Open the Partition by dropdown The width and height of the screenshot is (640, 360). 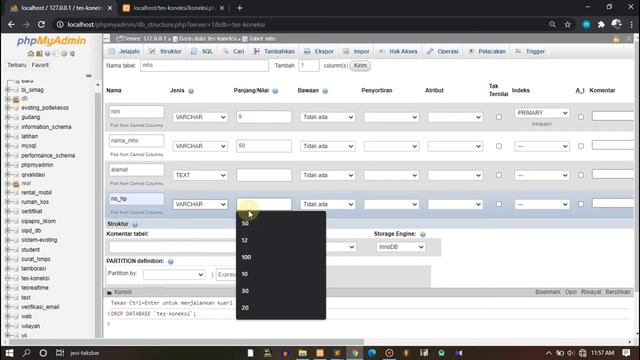[174, 275]
